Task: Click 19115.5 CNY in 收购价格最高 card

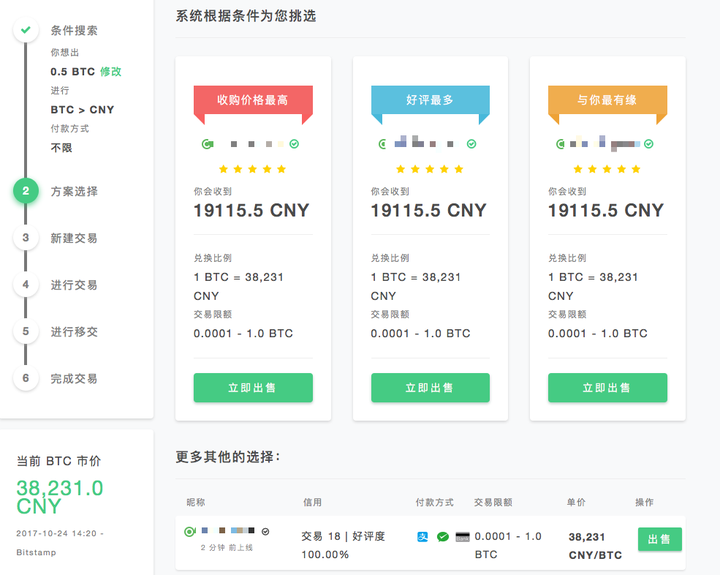Action: (x=252, y=210)
